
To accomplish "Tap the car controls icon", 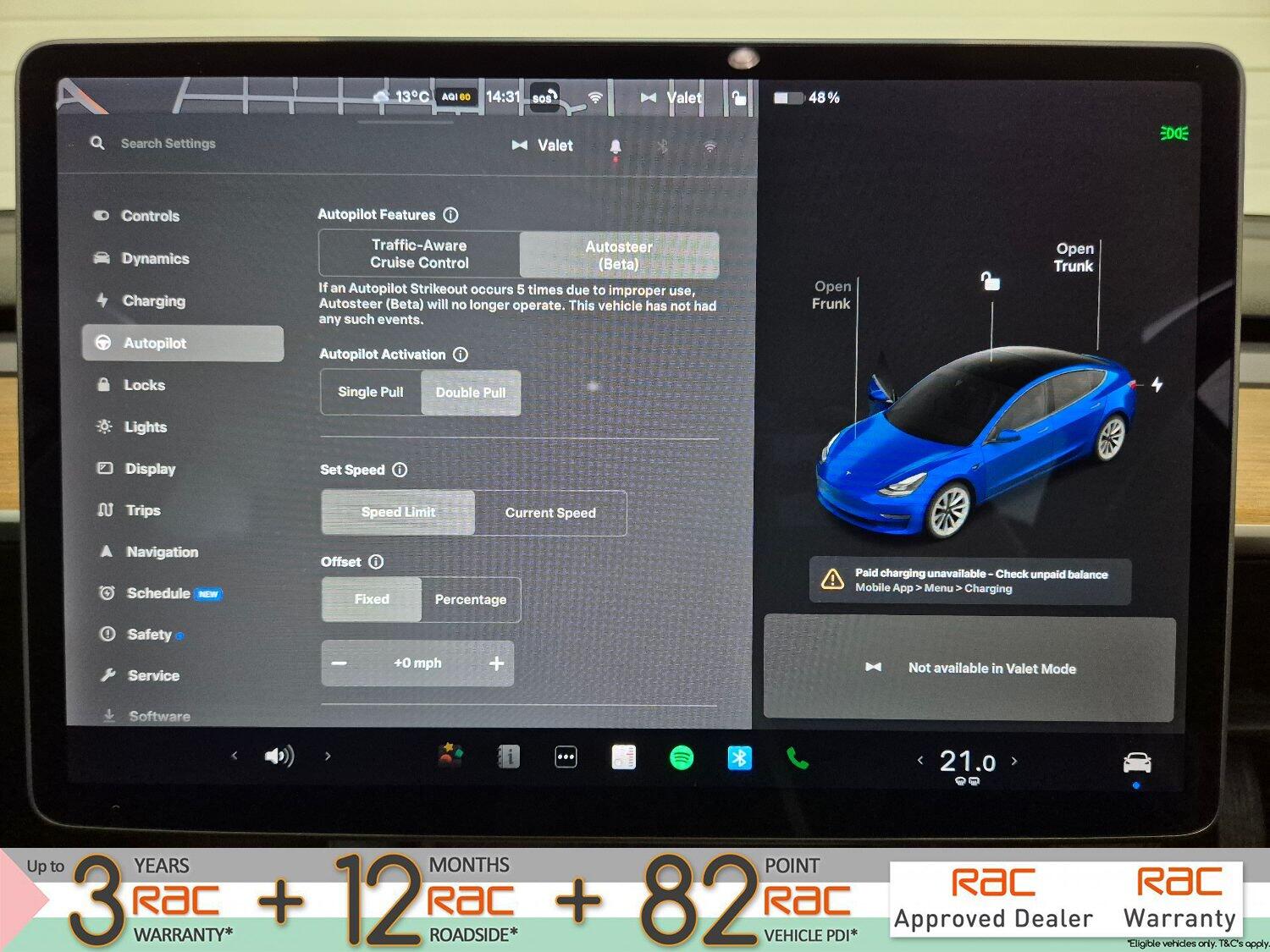I will [x=1136, y=762].
